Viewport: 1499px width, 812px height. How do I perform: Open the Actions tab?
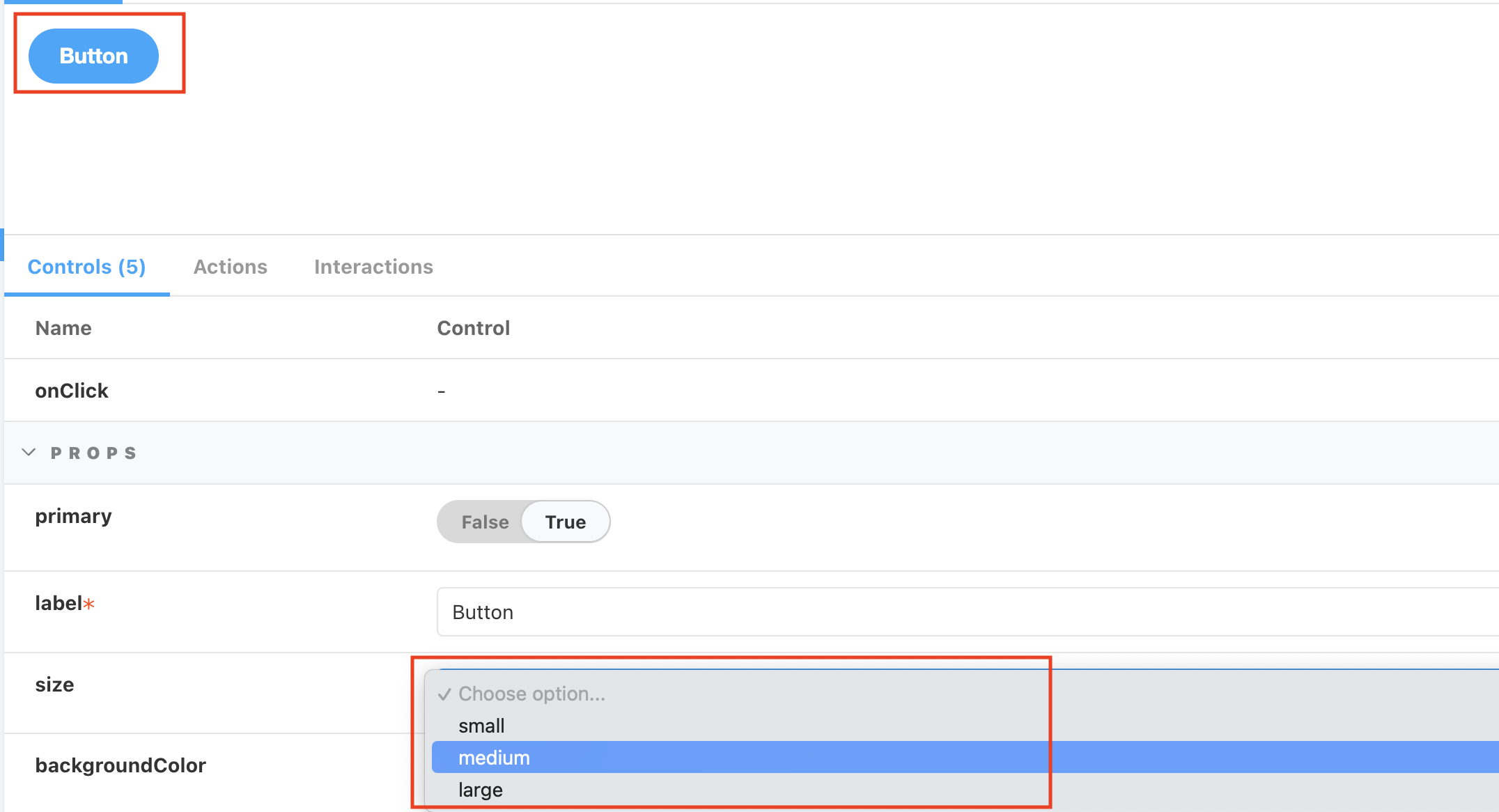point(230,267)
